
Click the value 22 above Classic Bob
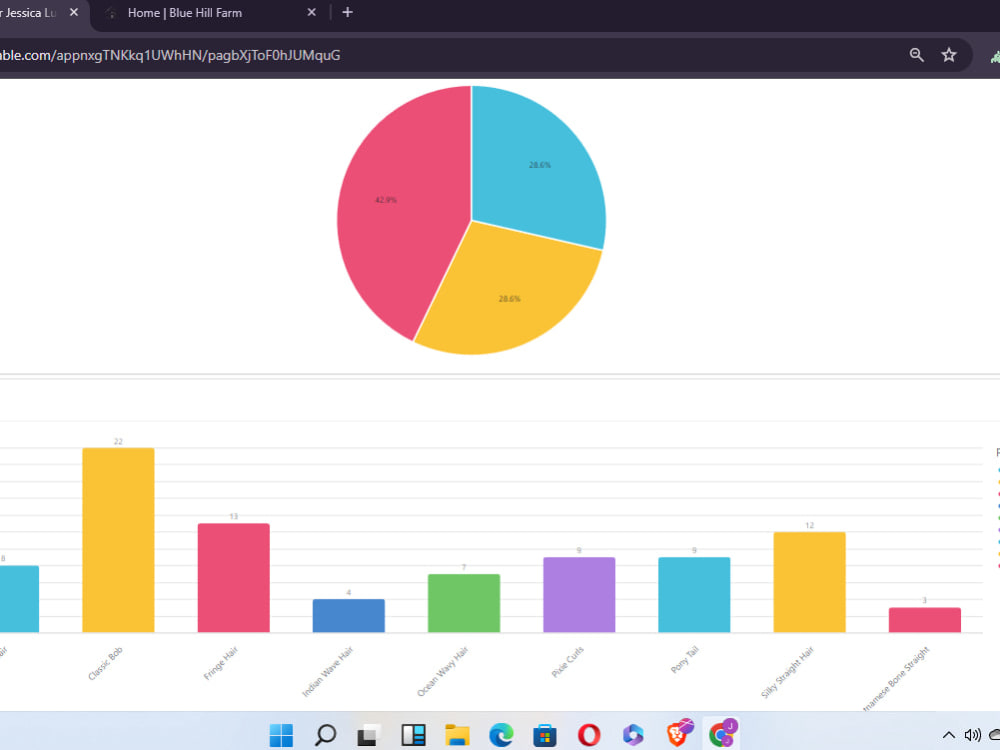click(x=118, y=441)
